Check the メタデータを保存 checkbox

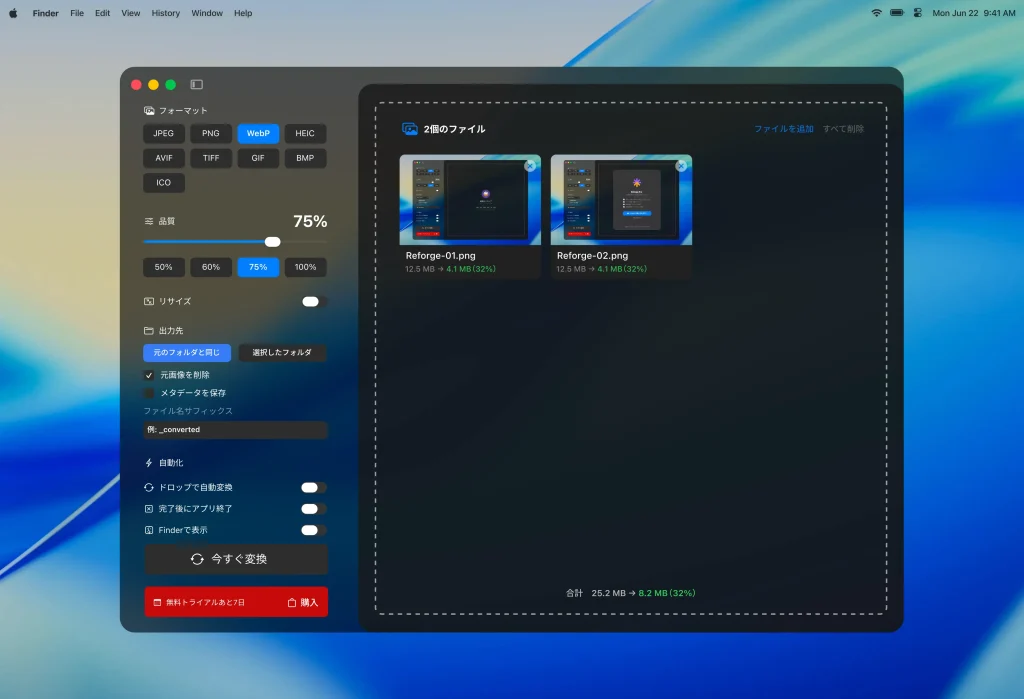[x=149, y=393]
